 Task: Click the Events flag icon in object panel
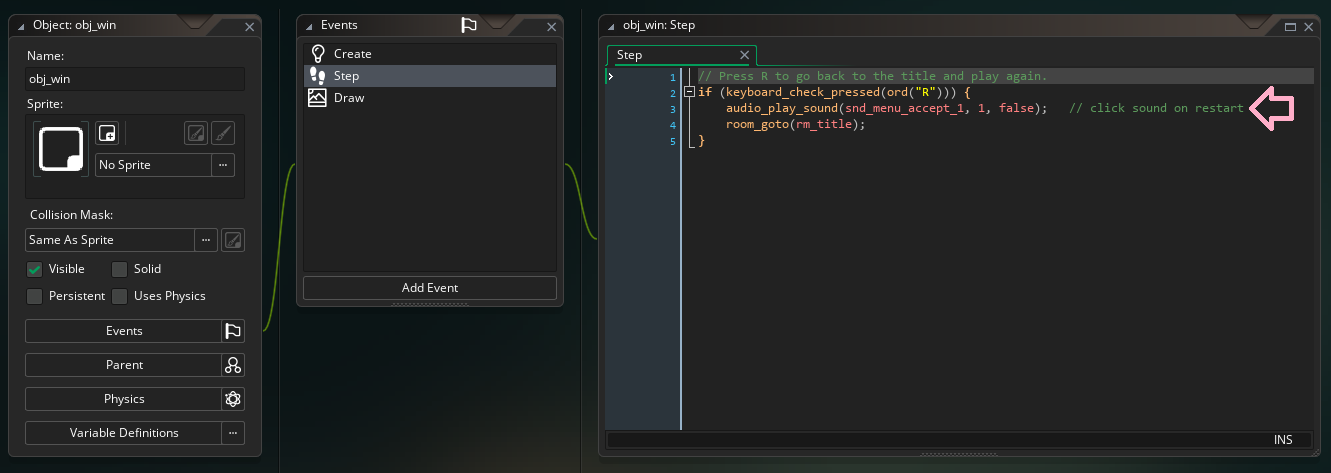click(233, 331)
